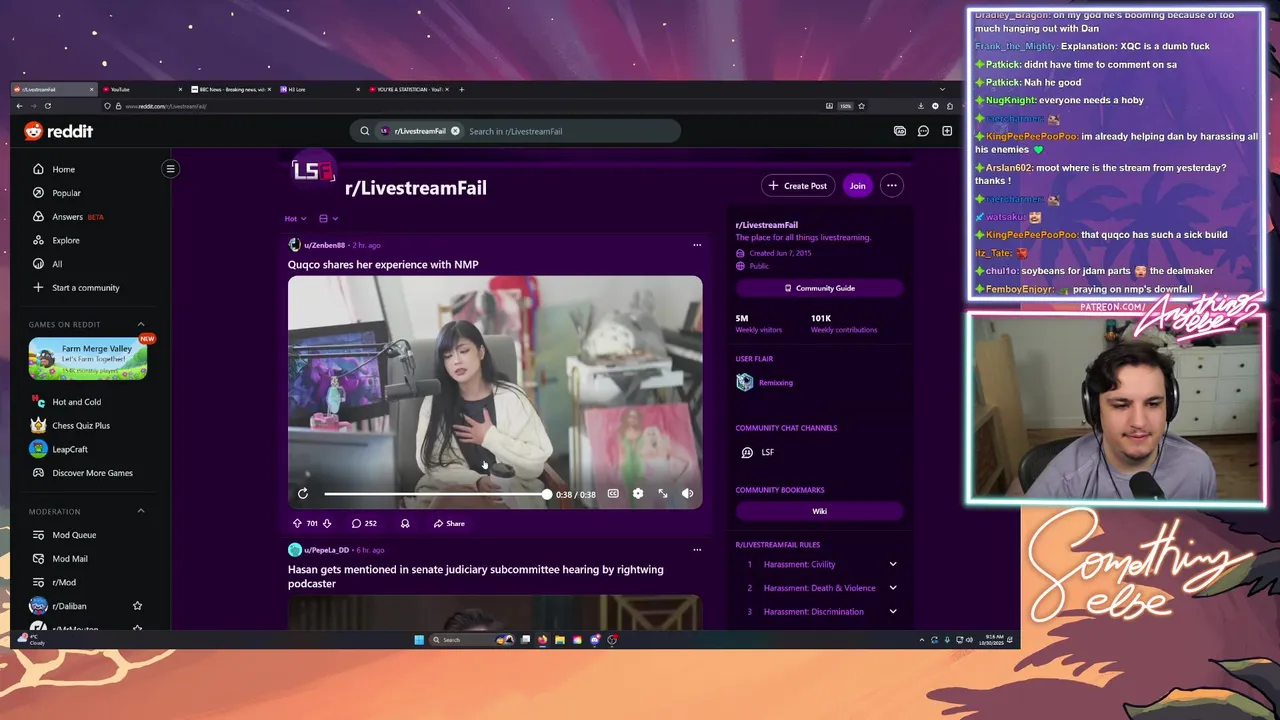This screenshot has width=1280, height=720.
Task: Favorite r/Daliban with star toggle
Action: tap(137, 606)
